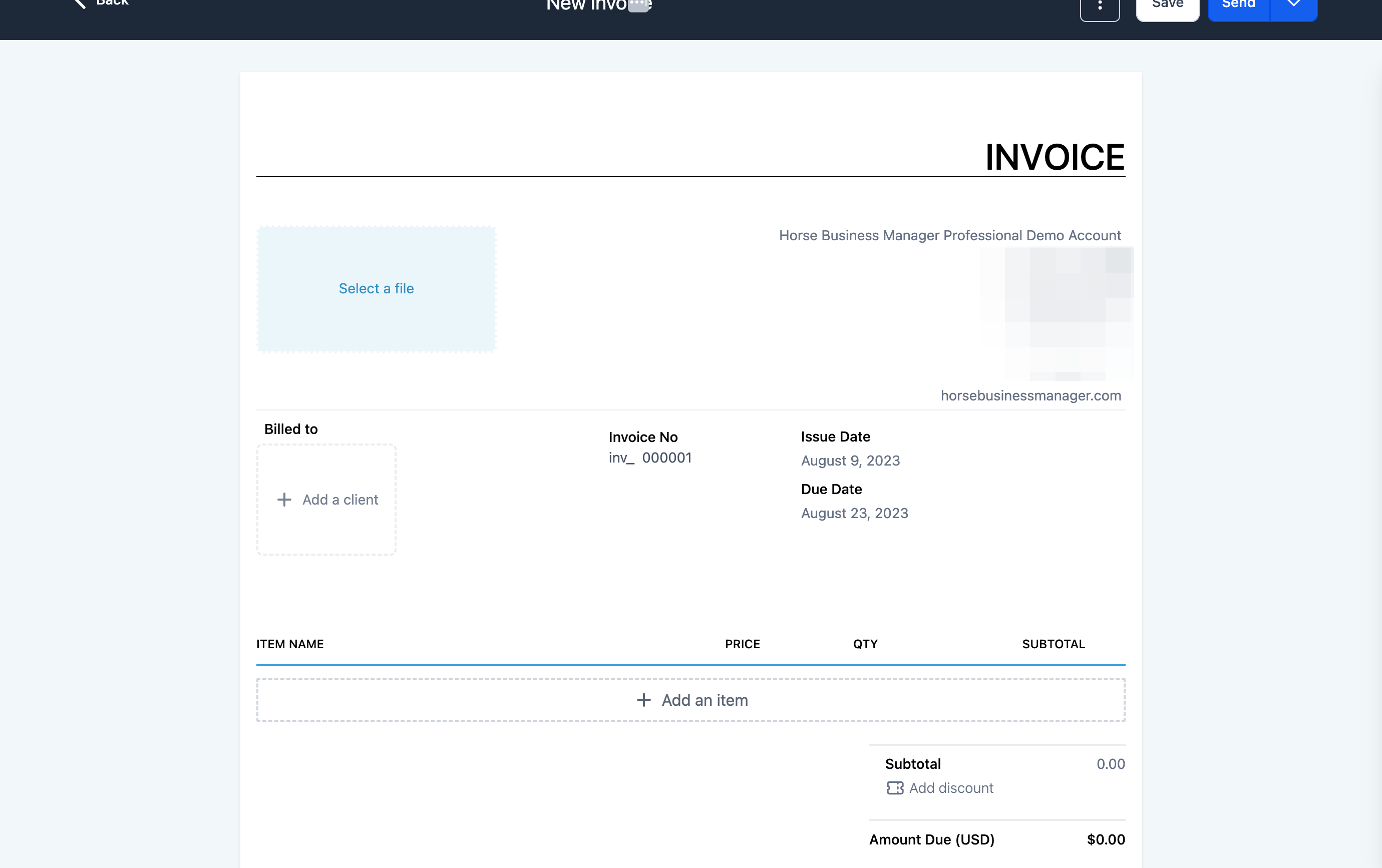The image size is (1382, 868).
Task: Click the QTY column header
Action: click(x=865, y=644)
